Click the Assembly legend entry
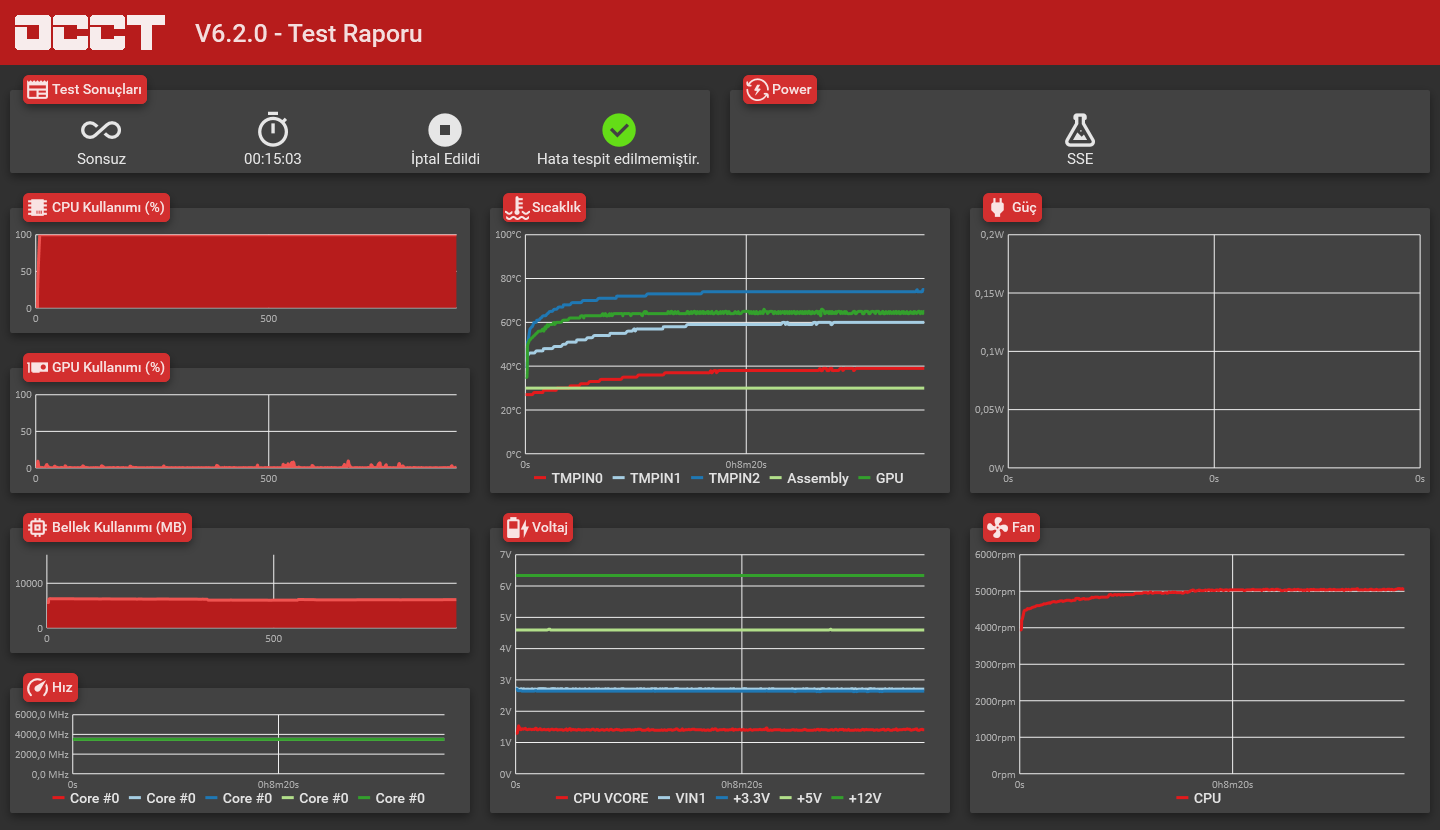 pos(808,479)
